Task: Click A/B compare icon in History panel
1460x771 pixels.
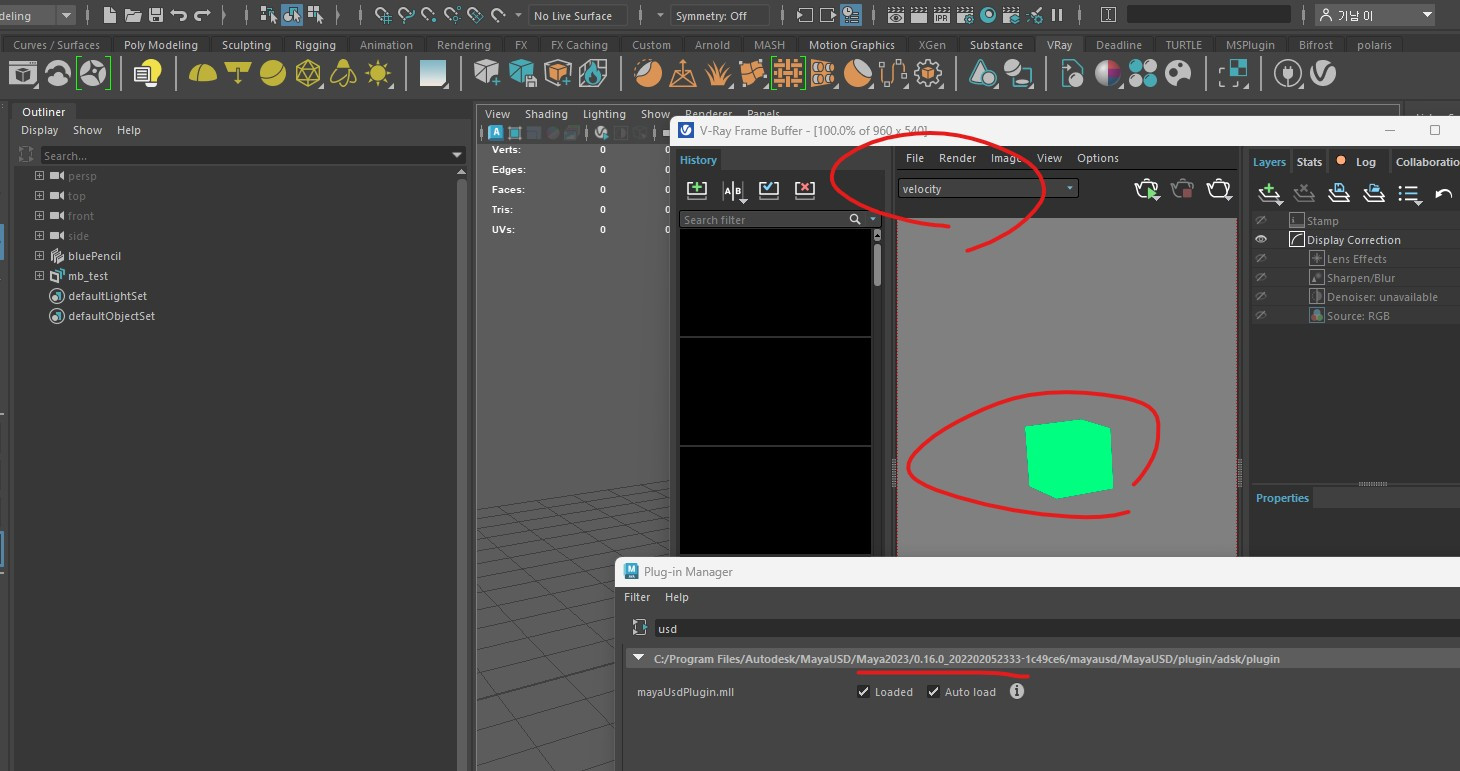Action: point(733,189)
